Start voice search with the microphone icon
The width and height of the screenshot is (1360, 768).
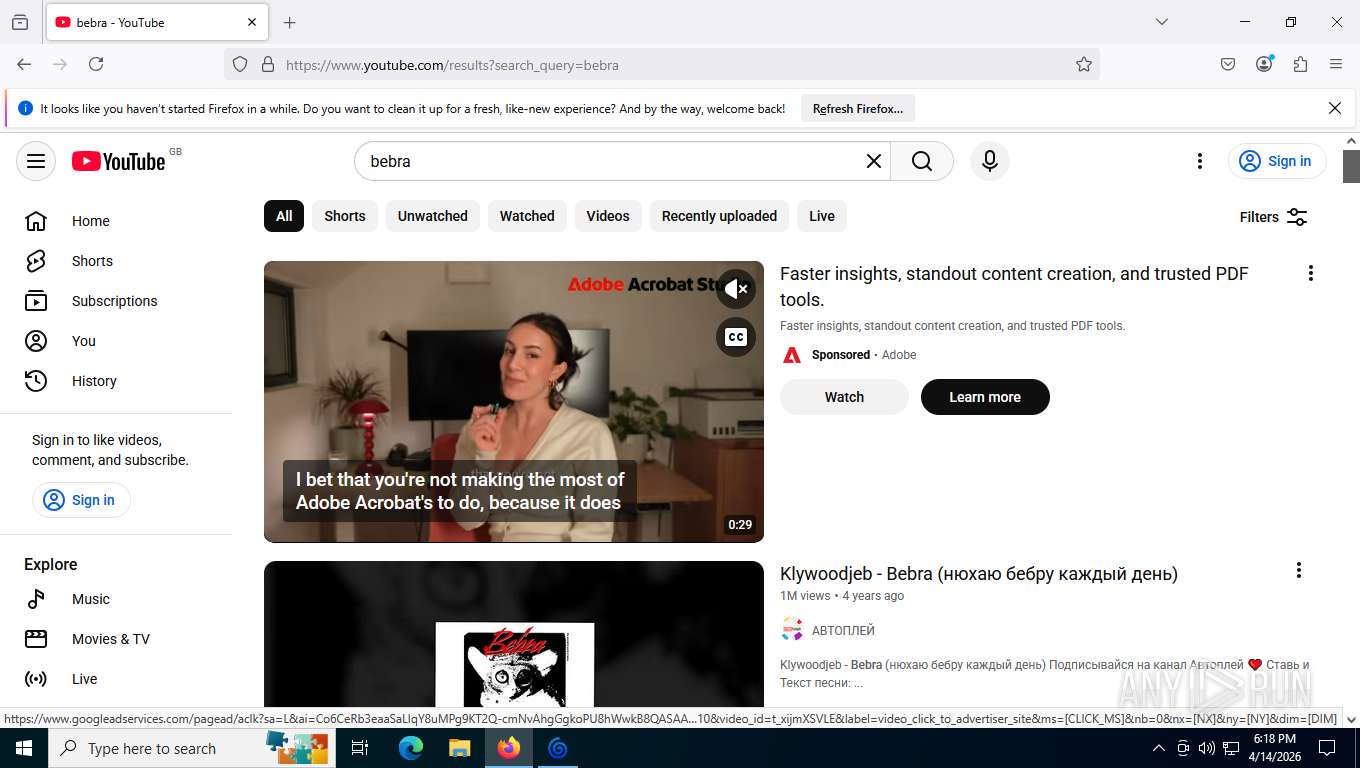[x=989, y=161]
